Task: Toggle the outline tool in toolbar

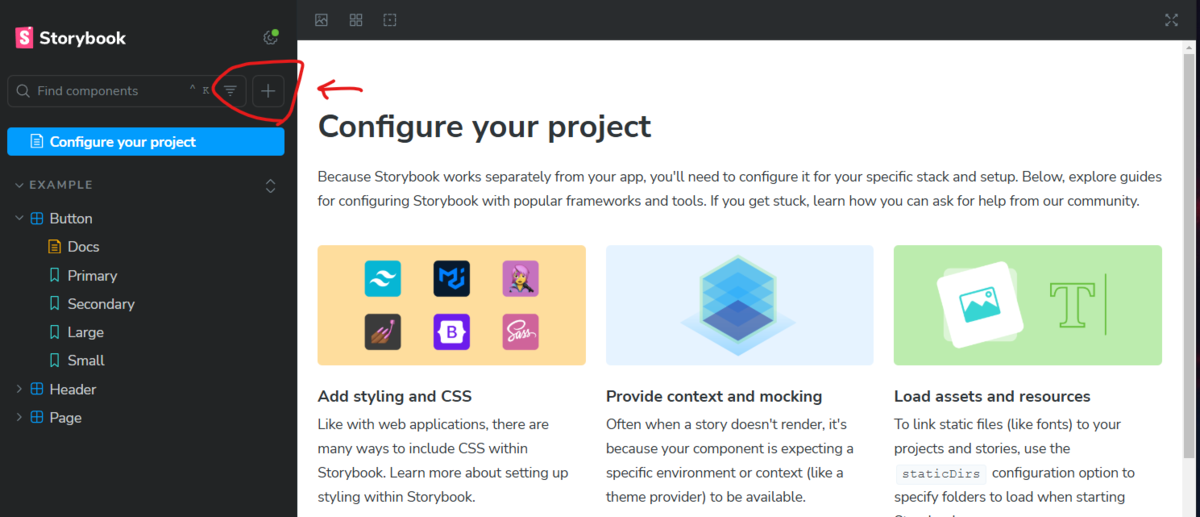Action: [x=390, y=20]
